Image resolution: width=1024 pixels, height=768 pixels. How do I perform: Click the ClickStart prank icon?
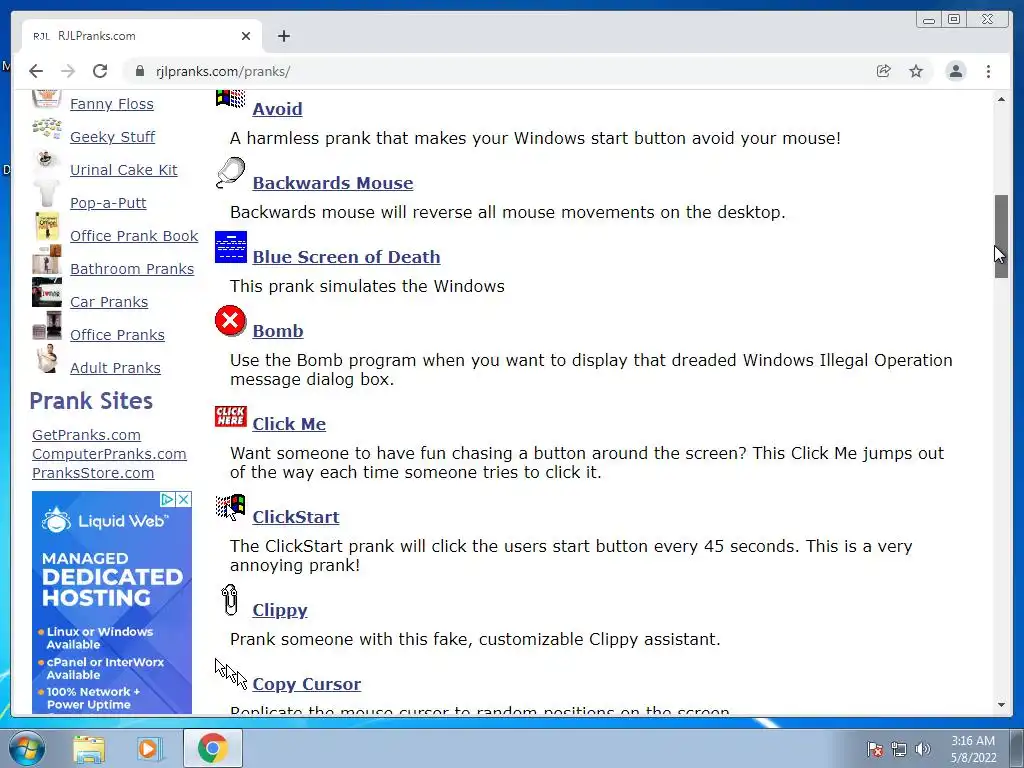click(231, 507)
